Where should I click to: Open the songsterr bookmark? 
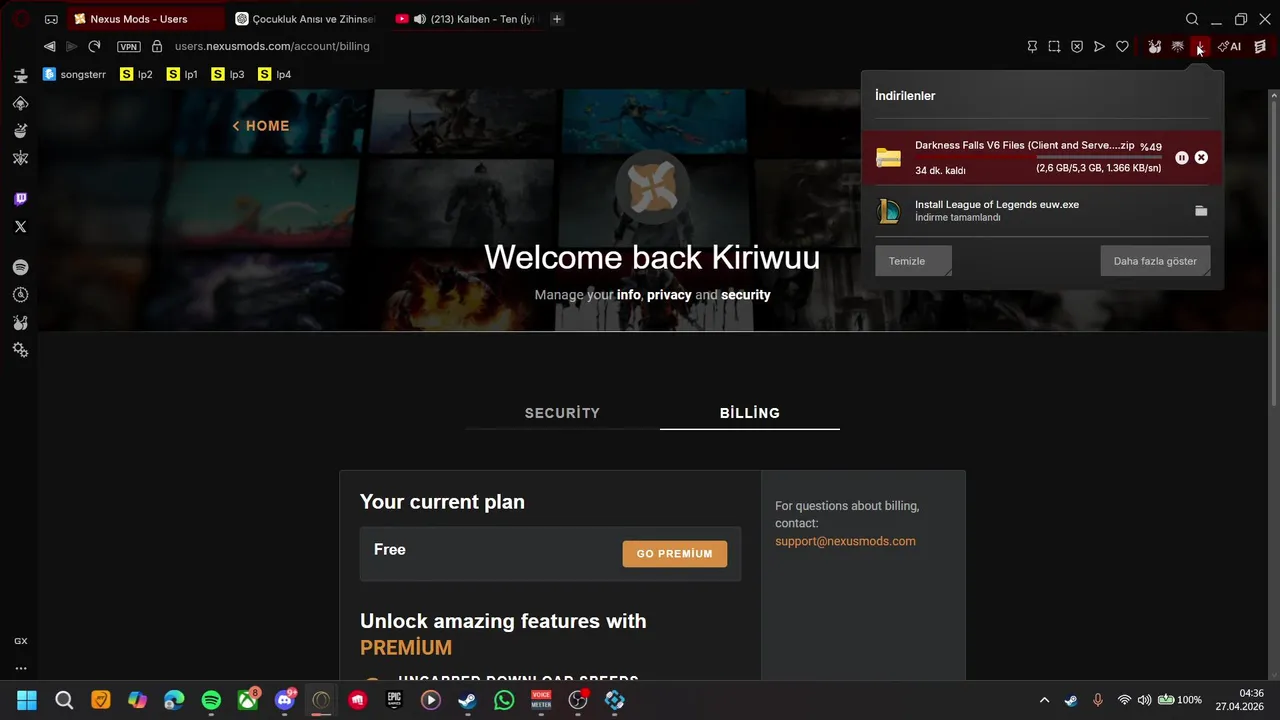point(75,74)
